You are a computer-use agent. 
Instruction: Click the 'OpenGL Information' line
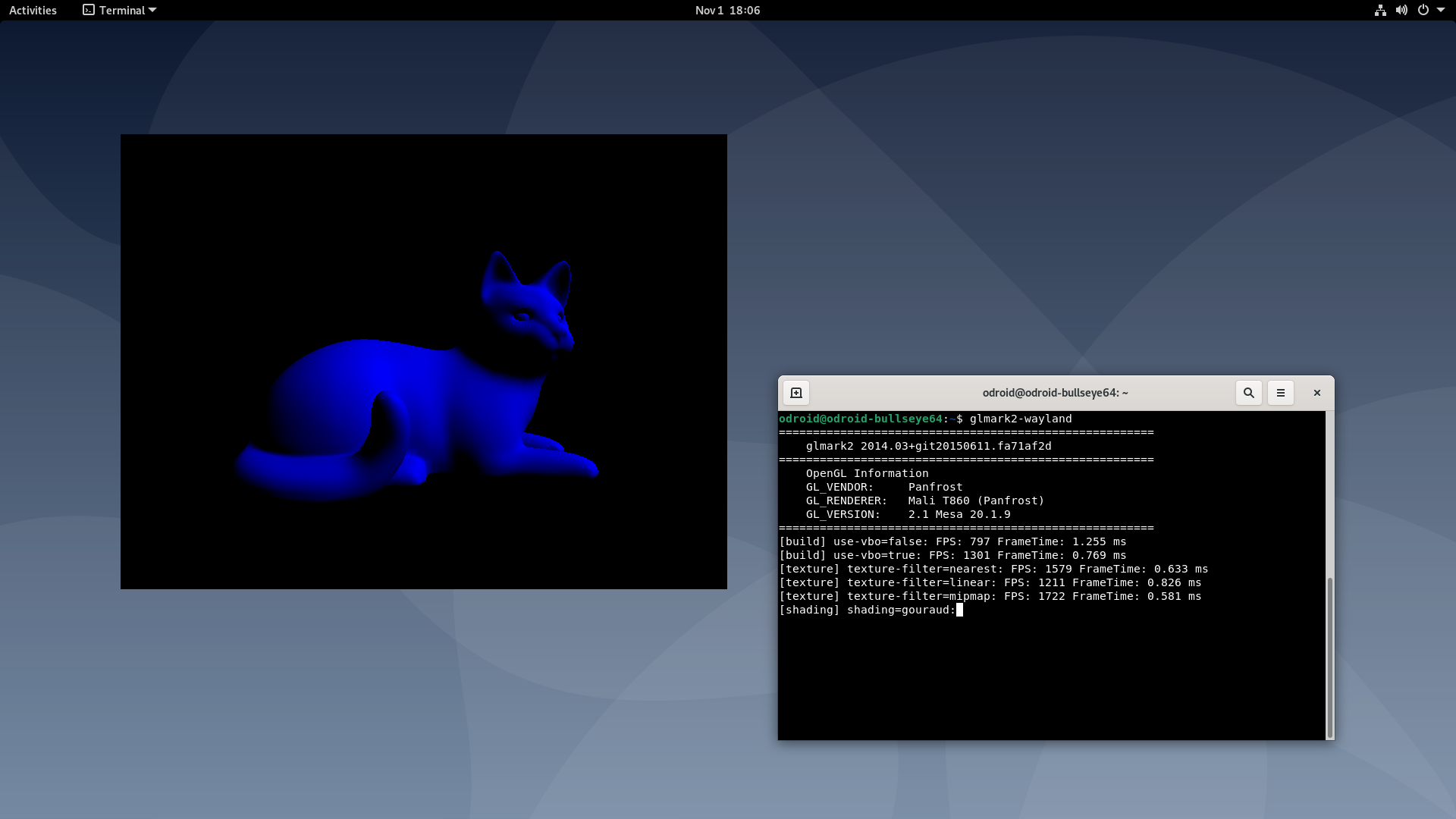867,473
